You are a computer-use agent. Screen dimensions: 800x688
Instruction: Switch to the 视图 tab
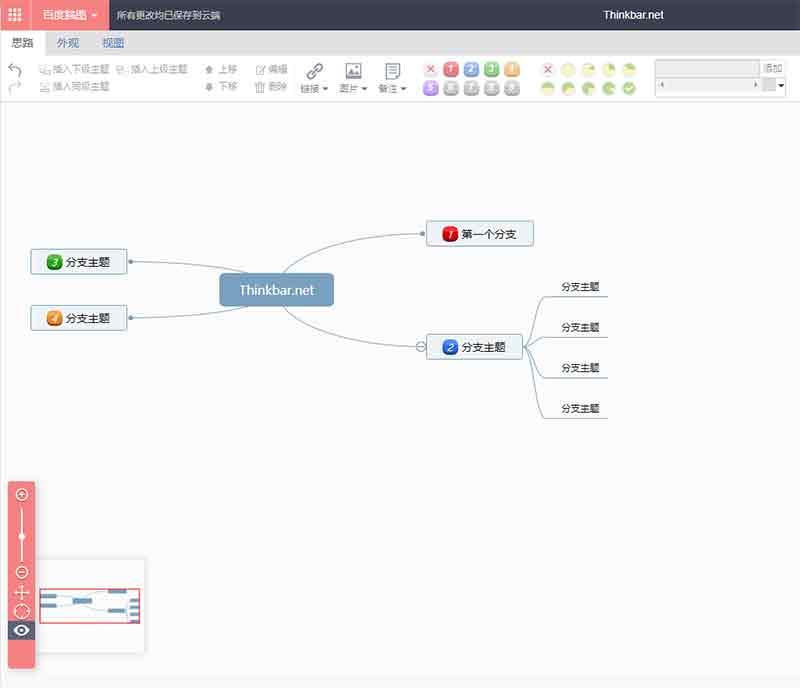point(113,43)
